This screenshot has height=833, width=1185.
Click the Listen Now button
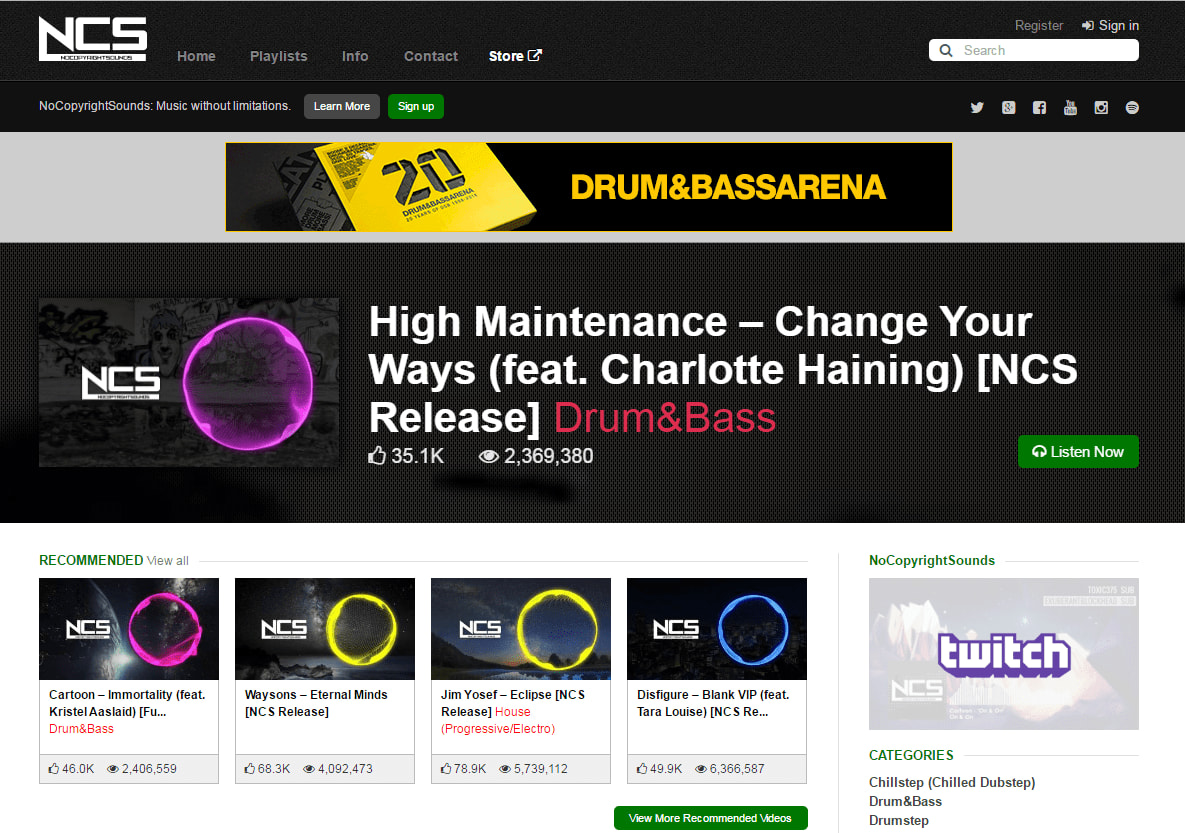coord(1078,451)
